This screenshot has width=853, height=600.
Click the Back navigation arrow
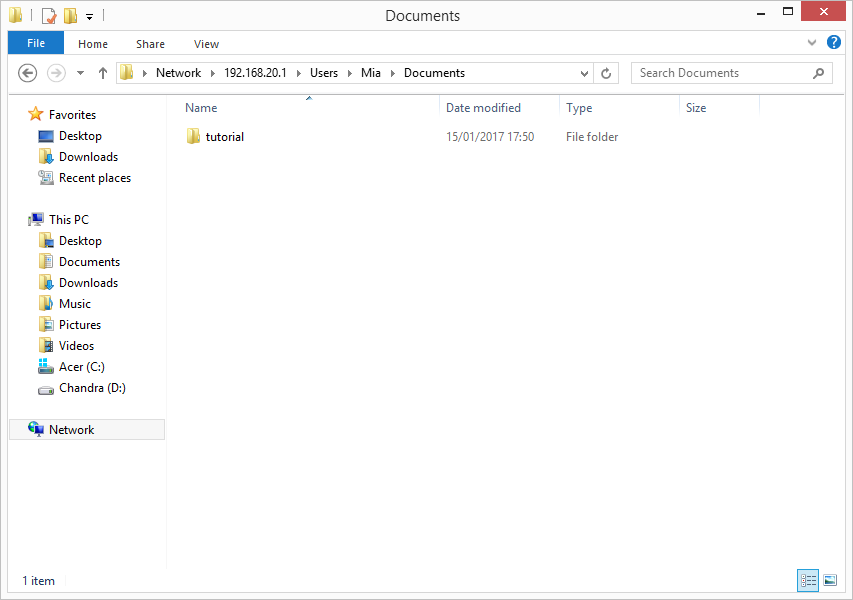pyautogui.click(x=28, y=73)
